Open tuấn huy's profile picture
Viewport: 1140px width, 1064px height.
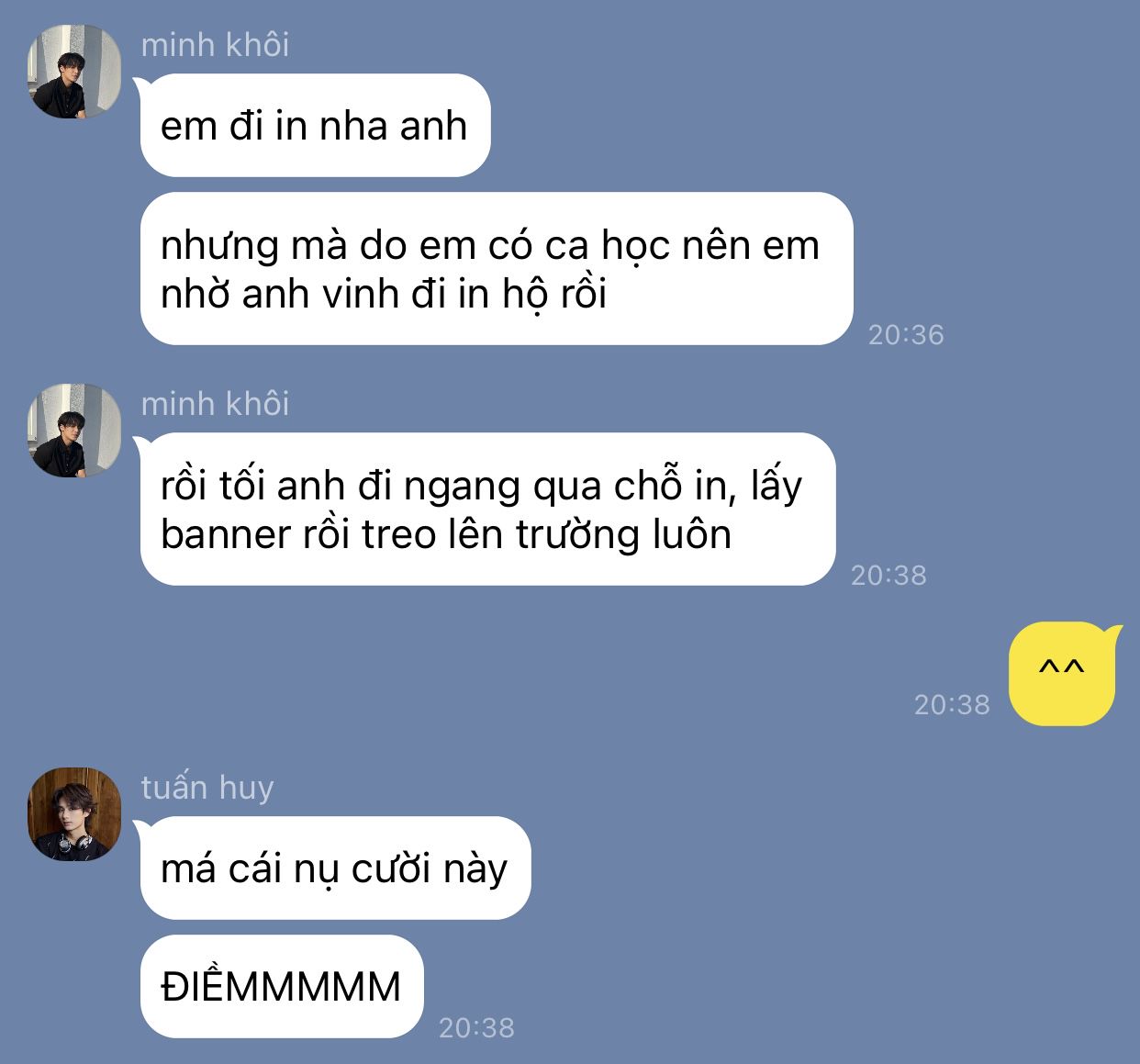[74, 814]
